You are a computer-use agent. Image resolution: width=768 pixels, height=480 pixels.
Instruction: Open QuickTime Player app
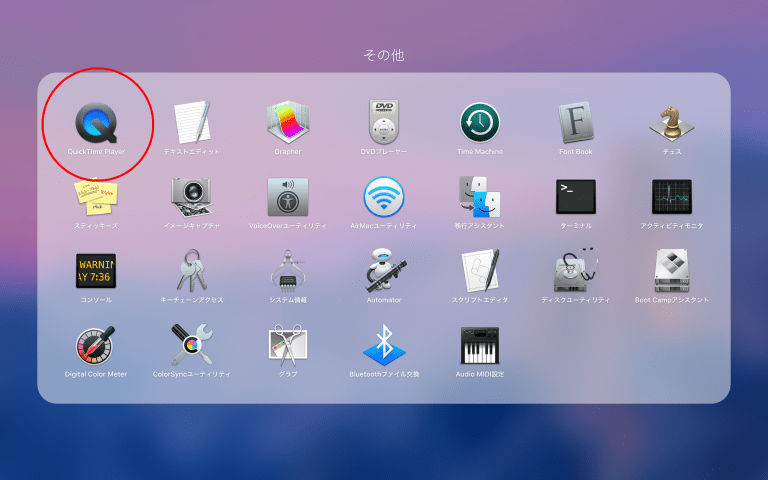tap(96, 122)
